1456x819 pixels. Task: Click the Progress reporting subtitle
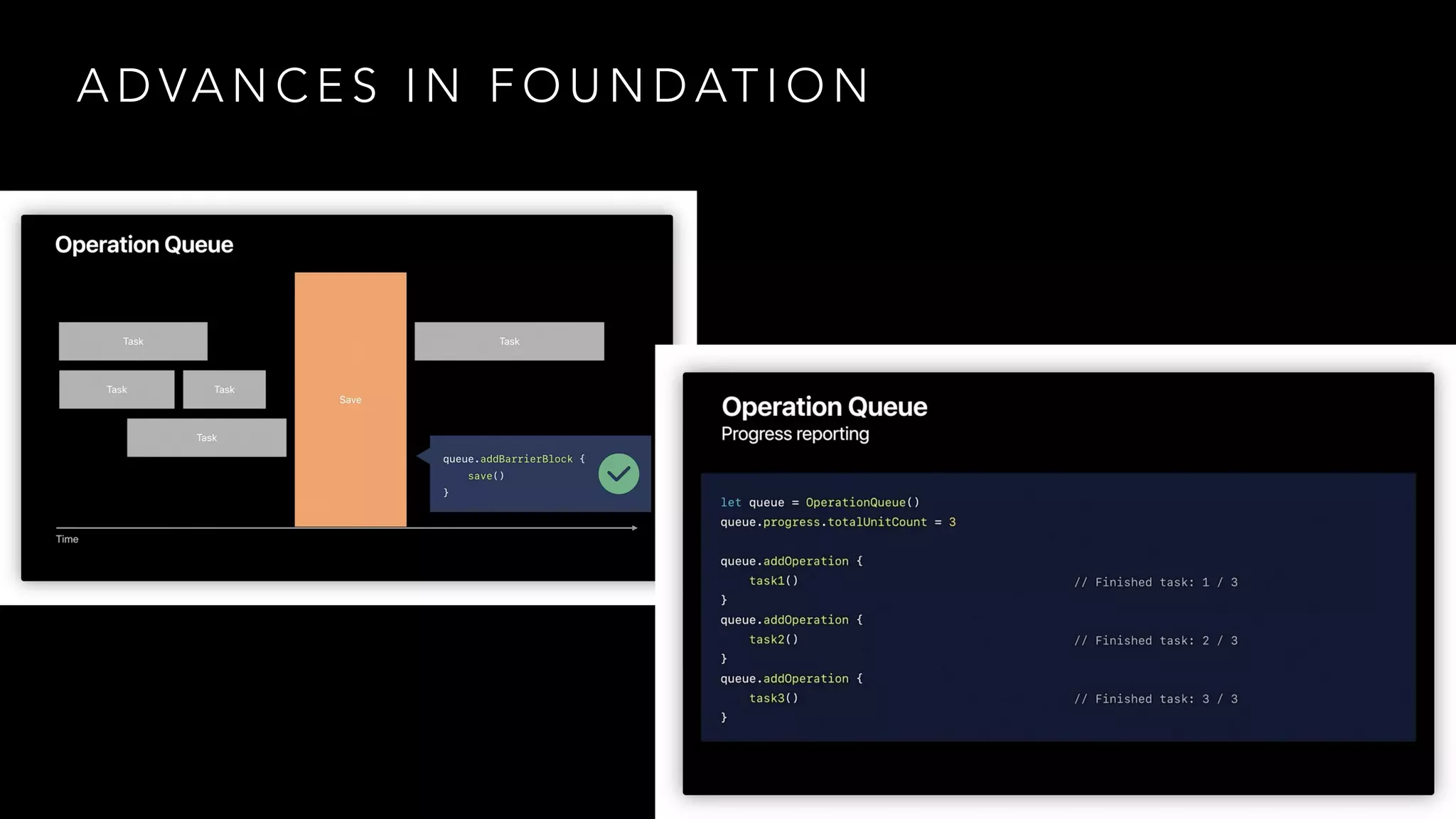[795, 434]
